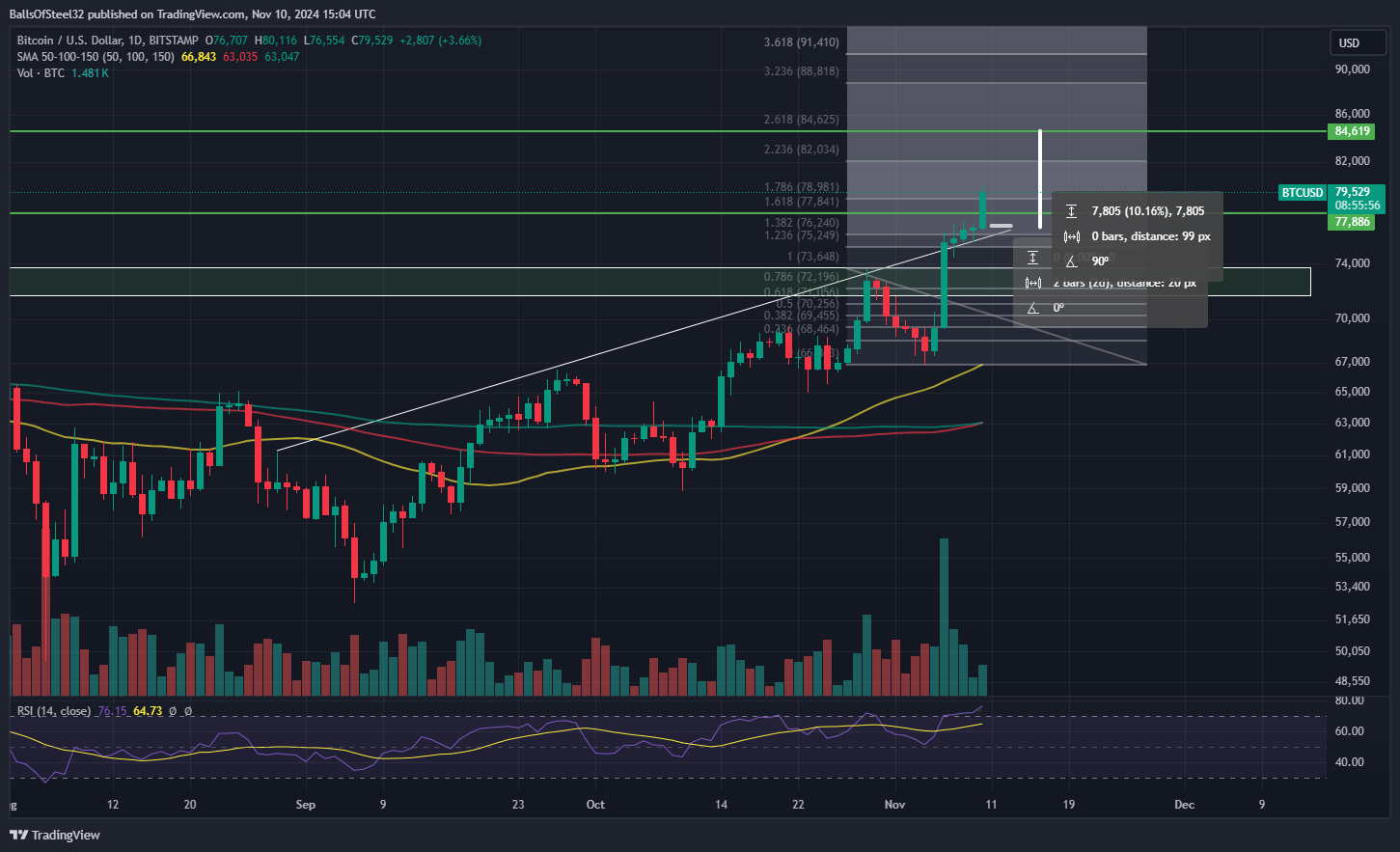1400x852 pixels.
Task: Click the current price label 79,529
Action: [x=1353, y=192]
